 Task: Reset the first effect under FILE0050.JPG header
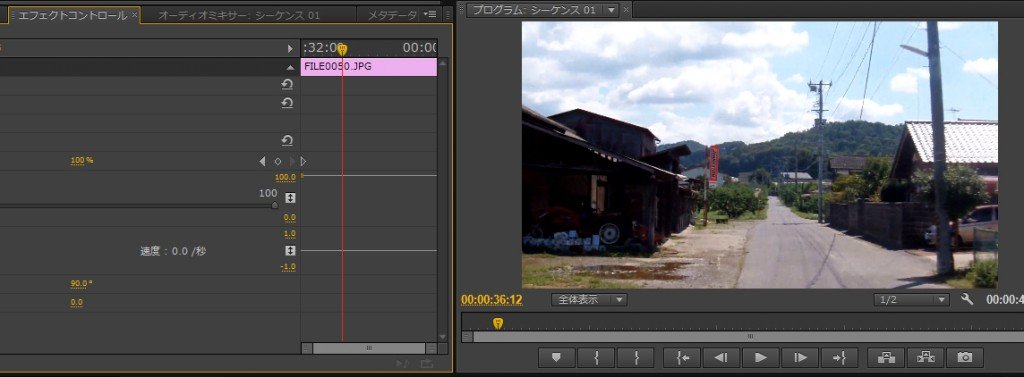point(287,84)
